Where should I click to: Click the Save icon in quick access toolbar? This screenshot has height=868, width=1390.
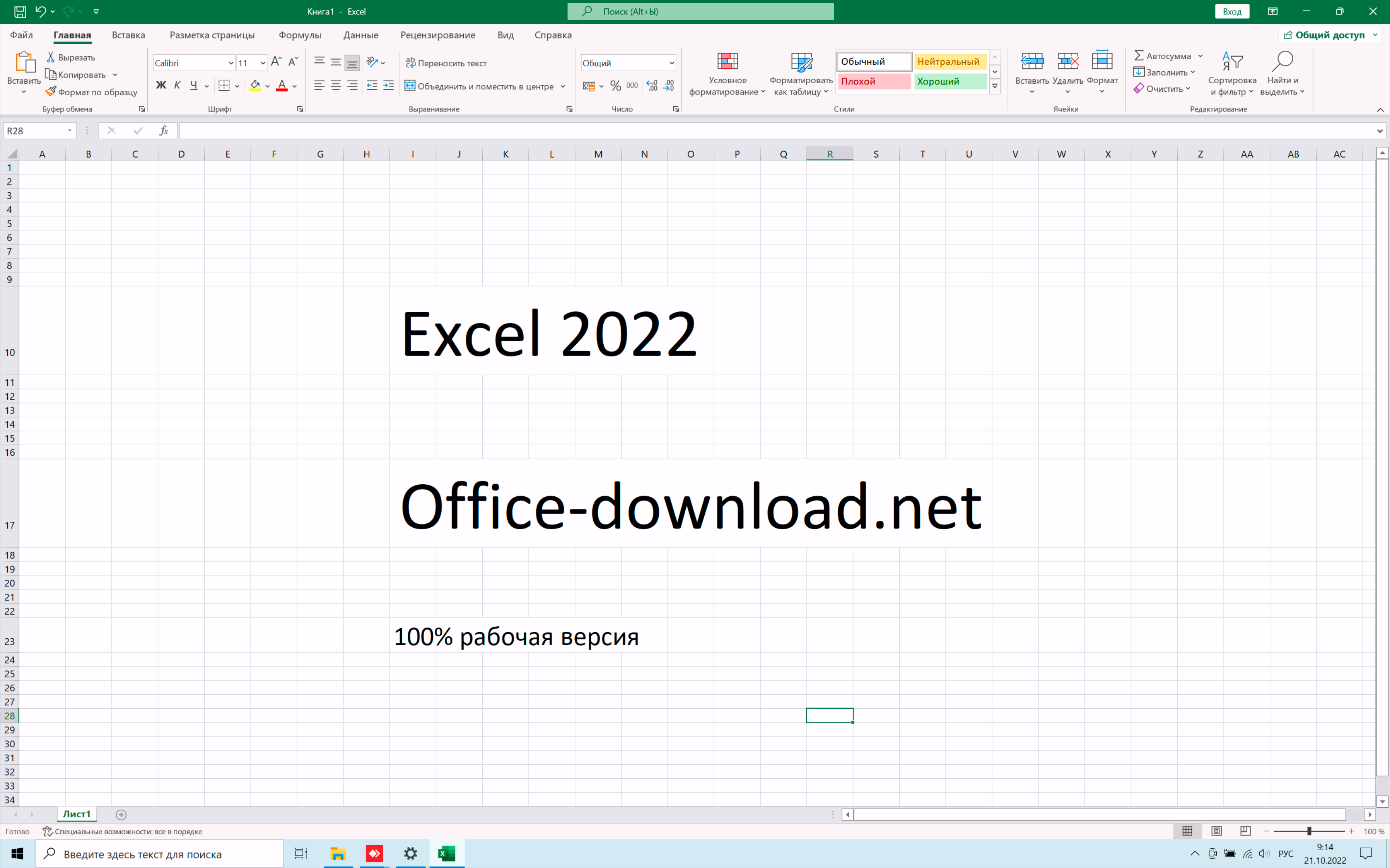coord(20,11)
